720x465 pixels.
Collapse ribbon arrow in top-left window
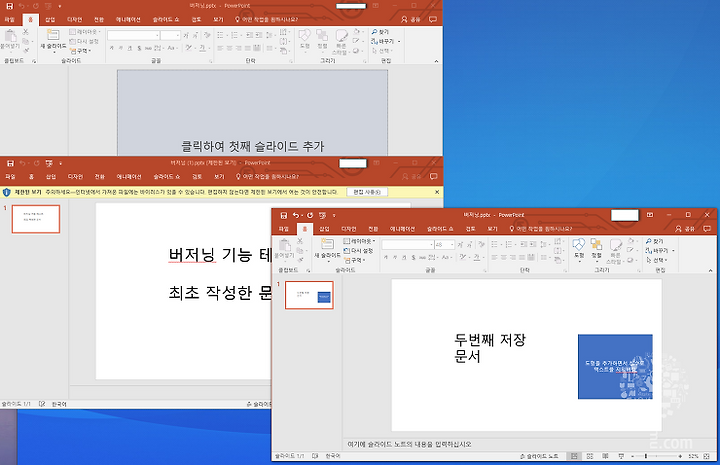[436, 61]
